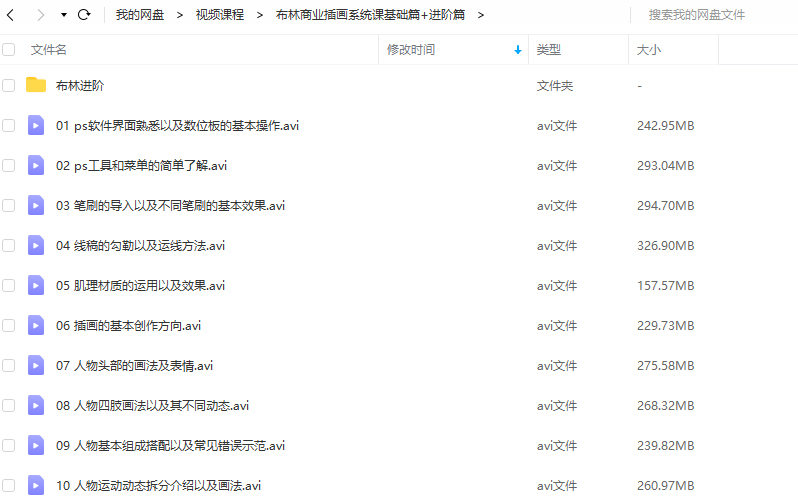Sort files by 大小 column header

[648, 49]
